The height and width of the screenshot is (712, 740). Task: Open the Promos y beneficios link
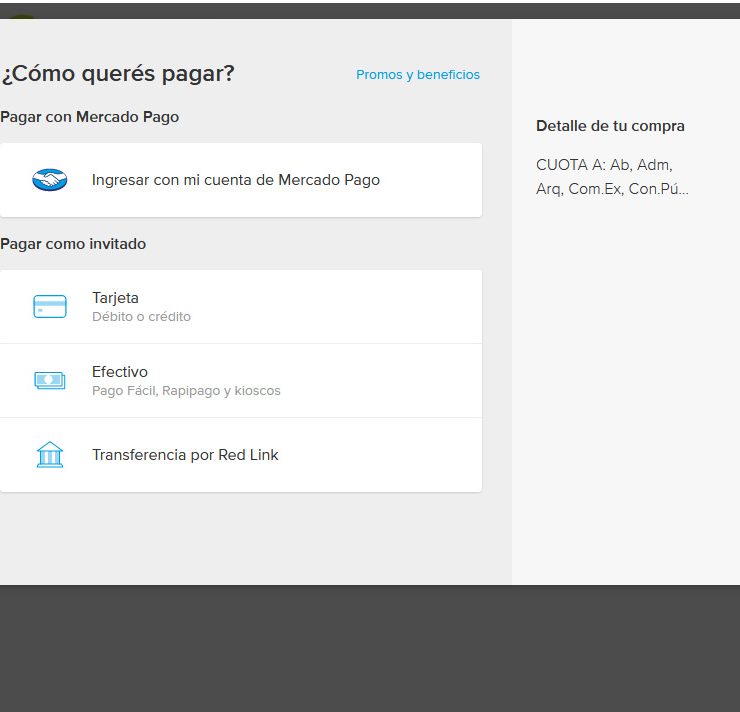[x=418, y=75]
